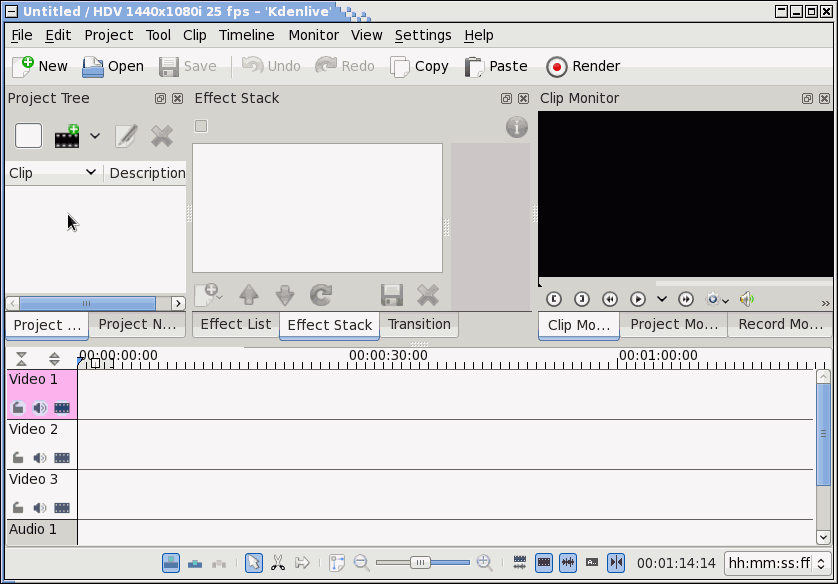838x584 pixels.
Task: Open the File menu
Action: pyautogui.click(x=22, y=35)
